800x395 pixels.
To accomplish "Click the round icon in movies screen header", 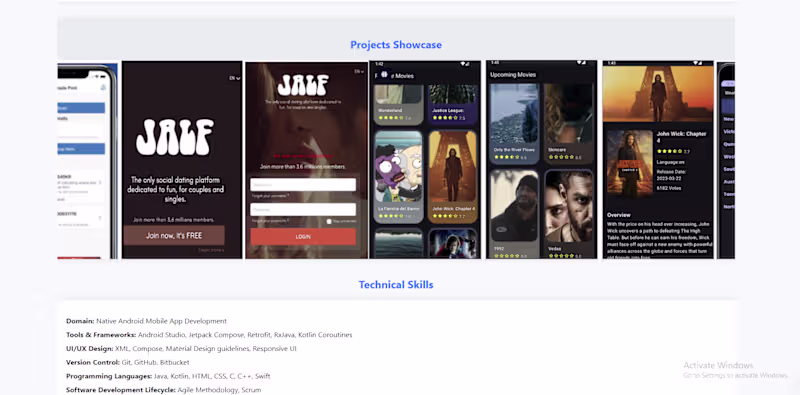I will coord(384,75).
